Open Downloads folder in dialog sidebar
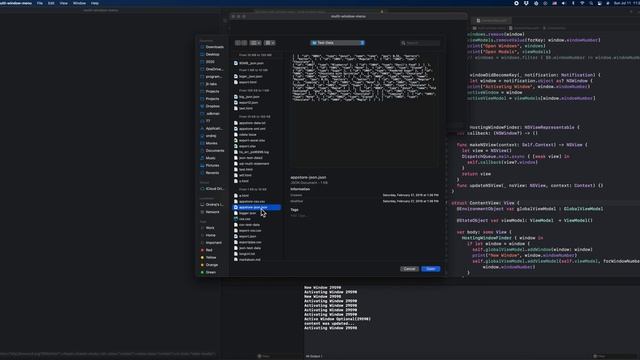Image resolution: width=640 pixels, height=360 pixels. [212, 47]
